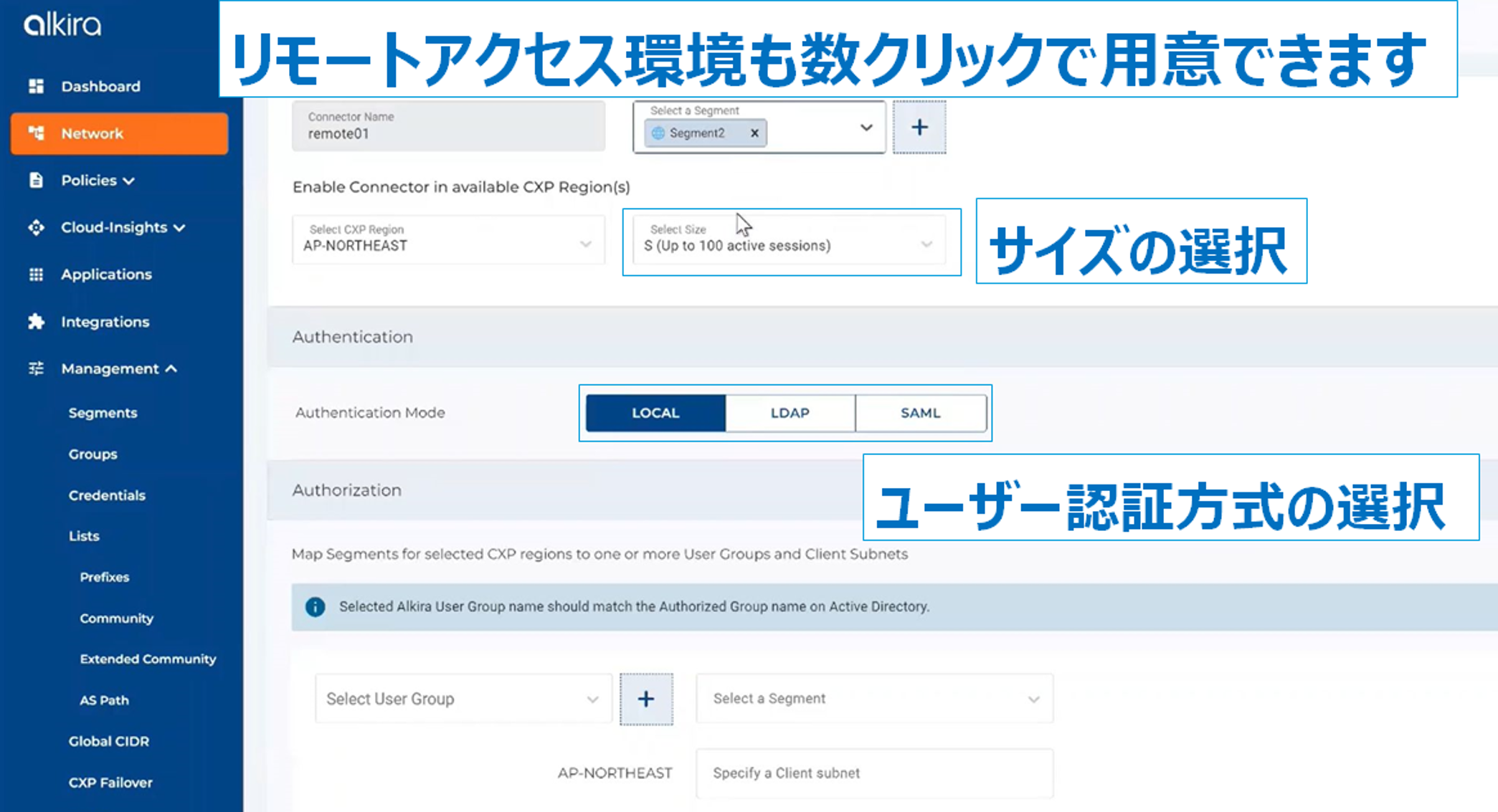Open the Select User Group dropdown
1498x812 pixels.
(463, 699)
